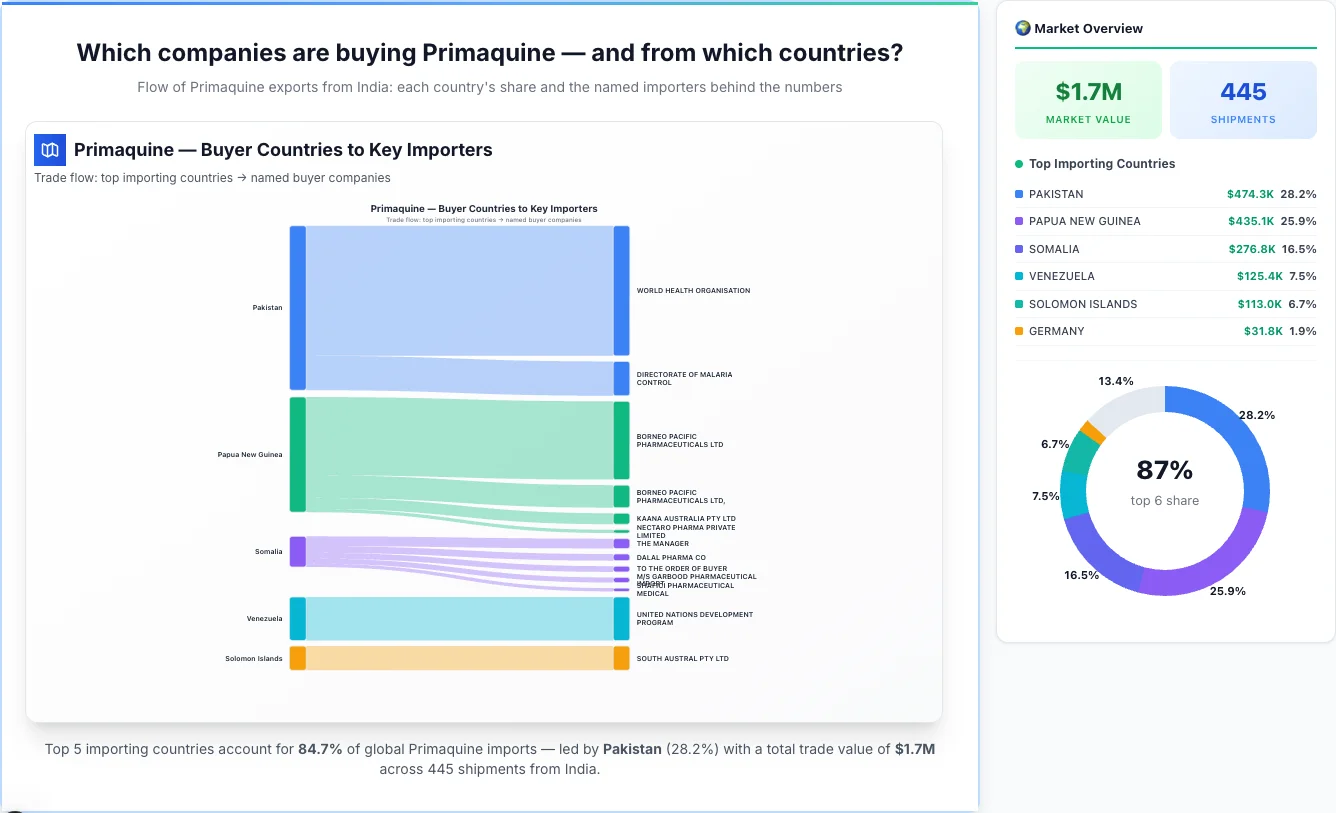Click the $474.3K value for PAKISTAN

click(1251, 194)
